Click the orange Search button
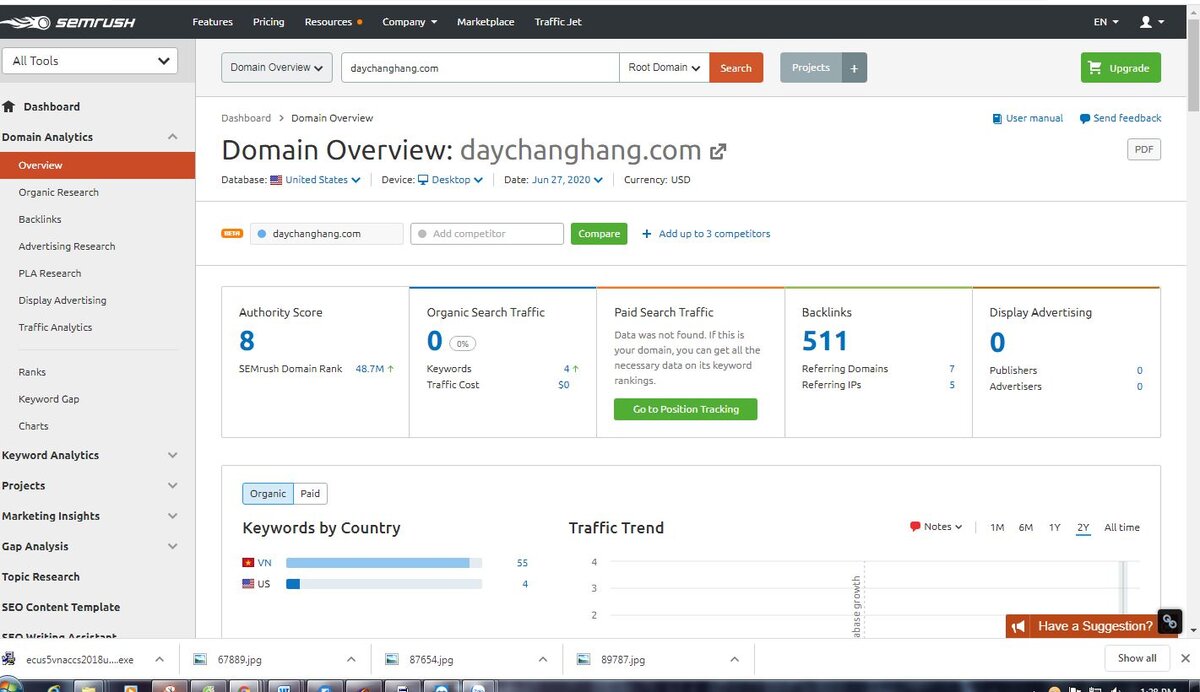The width and height of the screenshot is (1200, 692). click(x=736, y=68)
